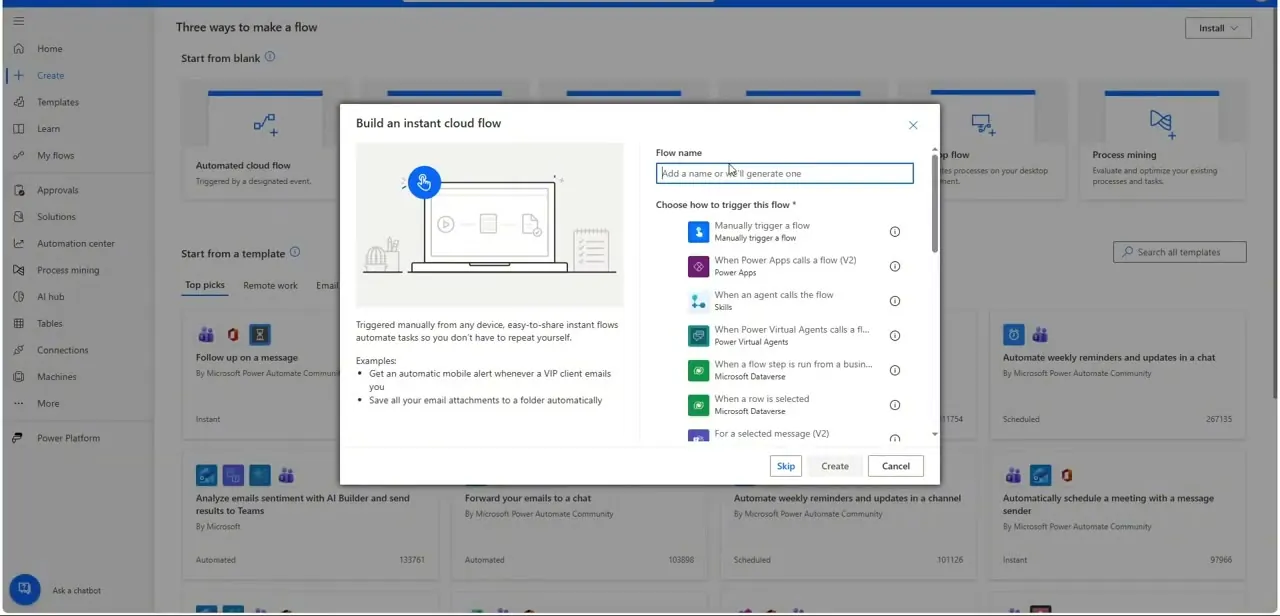
Task: Click the trigger list scroll down arrow
Action: (x=935, y=434)
